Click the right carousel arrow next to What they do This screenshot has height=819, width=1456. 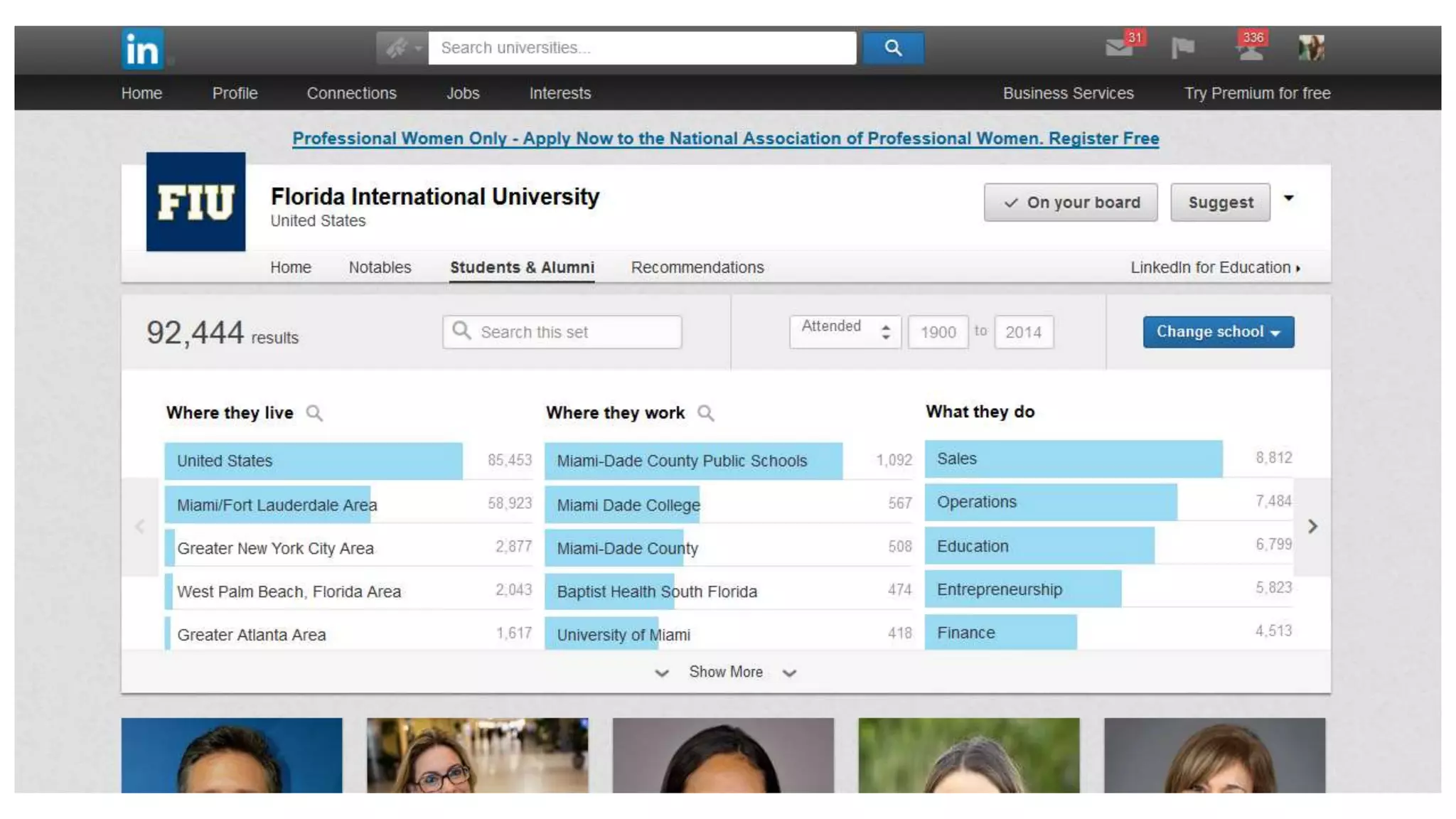1312,526
